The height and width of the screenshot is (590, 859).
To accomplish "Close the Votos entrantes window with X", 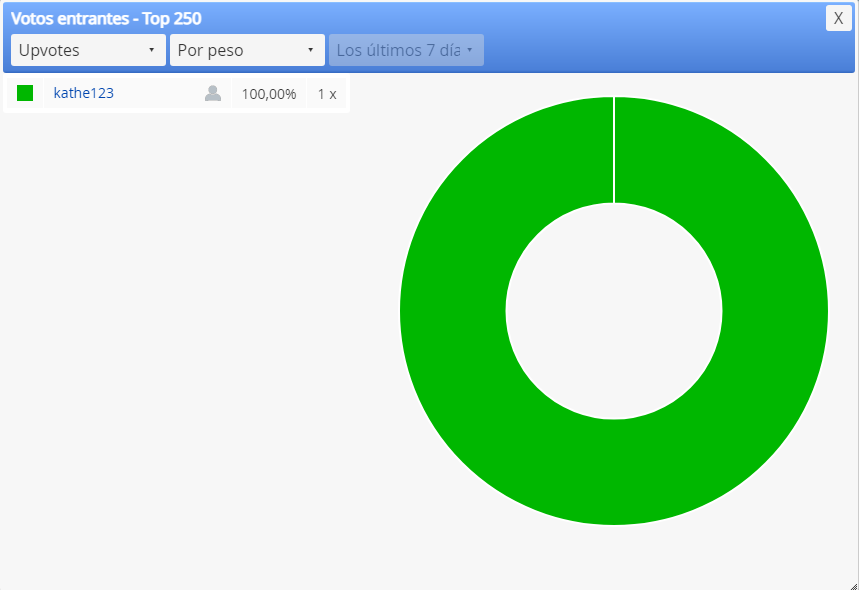I will point(838,18).
